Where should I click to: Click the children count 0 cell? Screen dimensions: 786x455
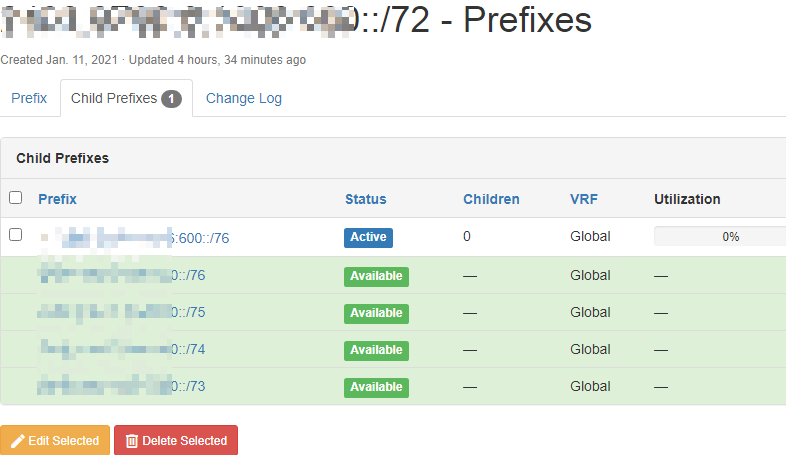click(x=467, y=237)
